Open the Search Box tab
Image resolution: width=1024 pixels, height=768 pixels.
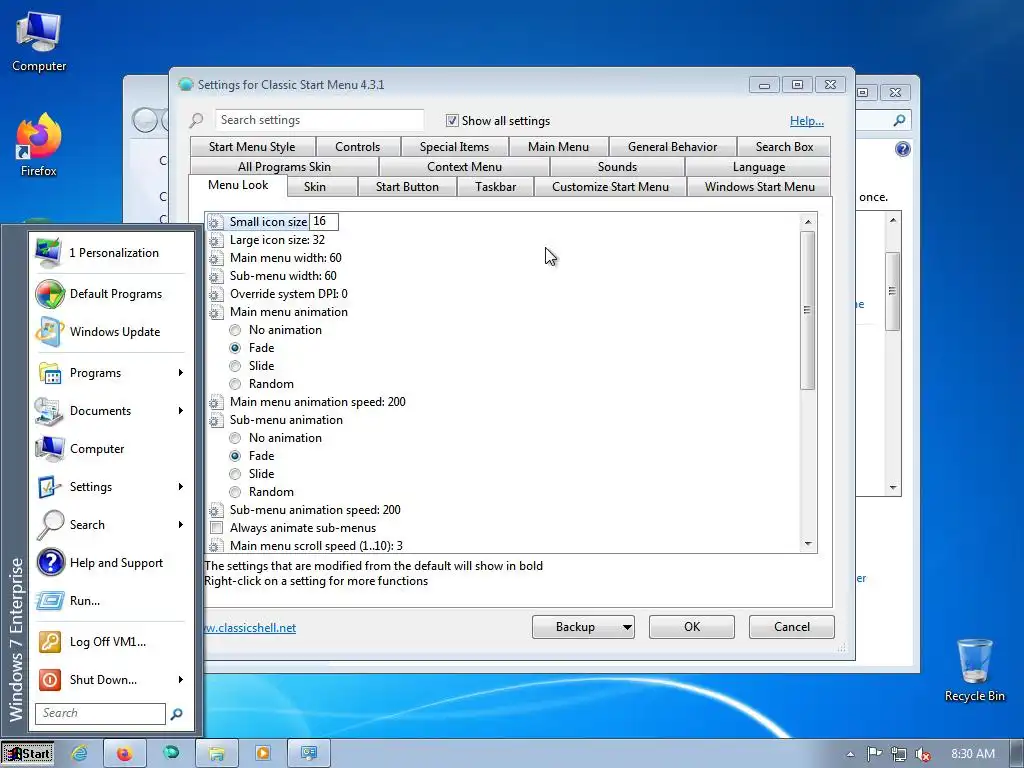pos(784,147)
